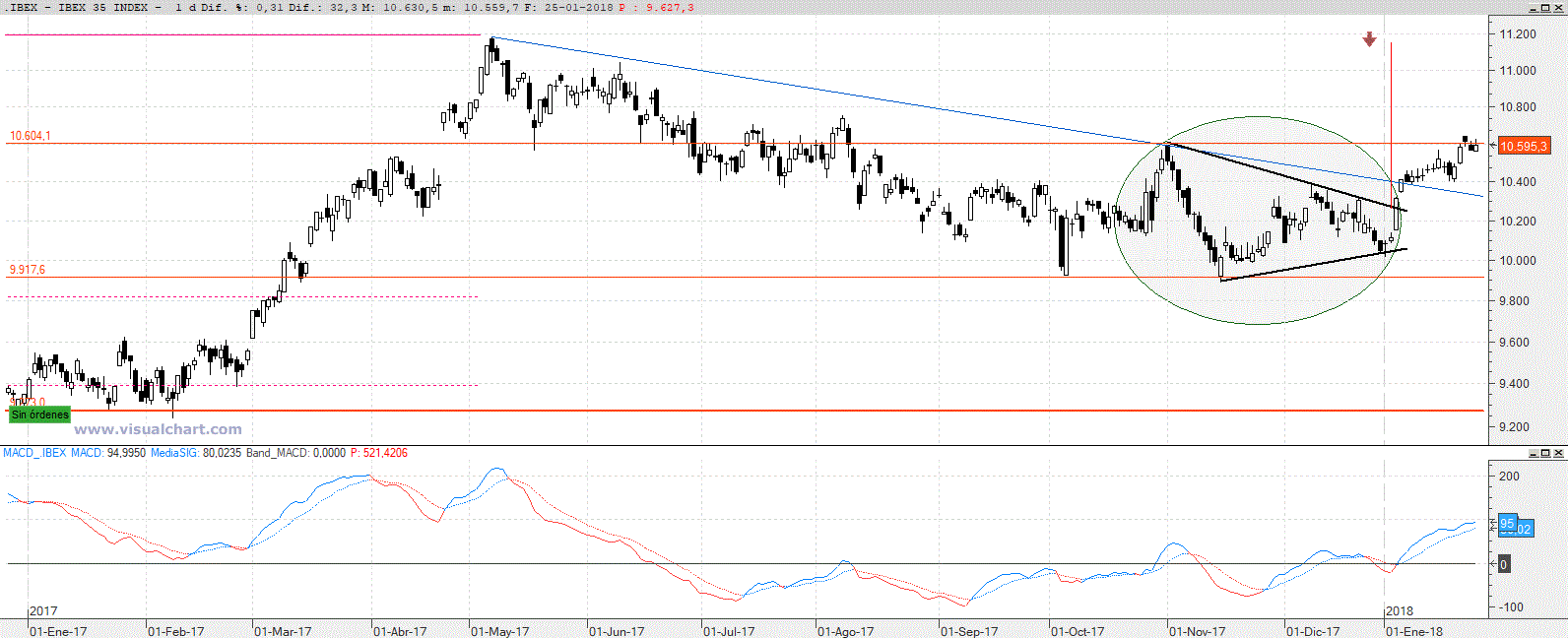Maximize the MACD indicator panel
The image size is (1568, 638).
click(x=1545, y=453)
